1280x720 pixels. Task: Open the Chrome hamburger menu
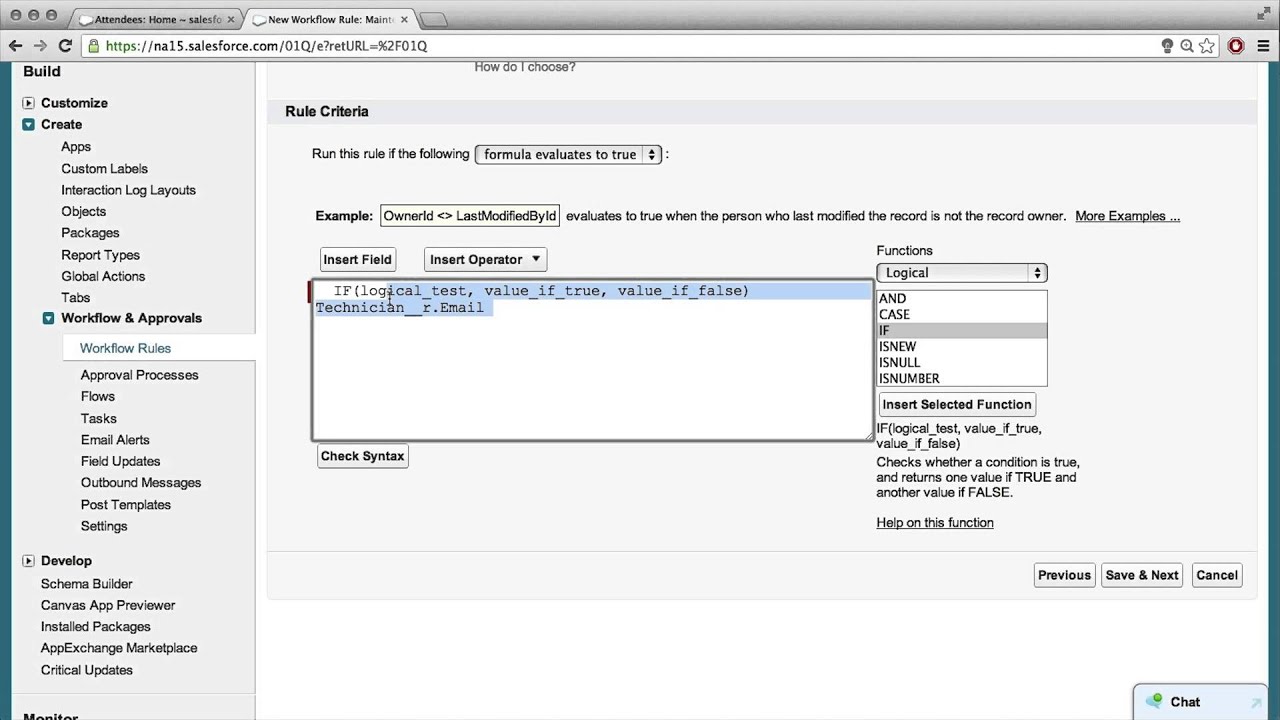pyautogui.click(x=1261, y=45)
